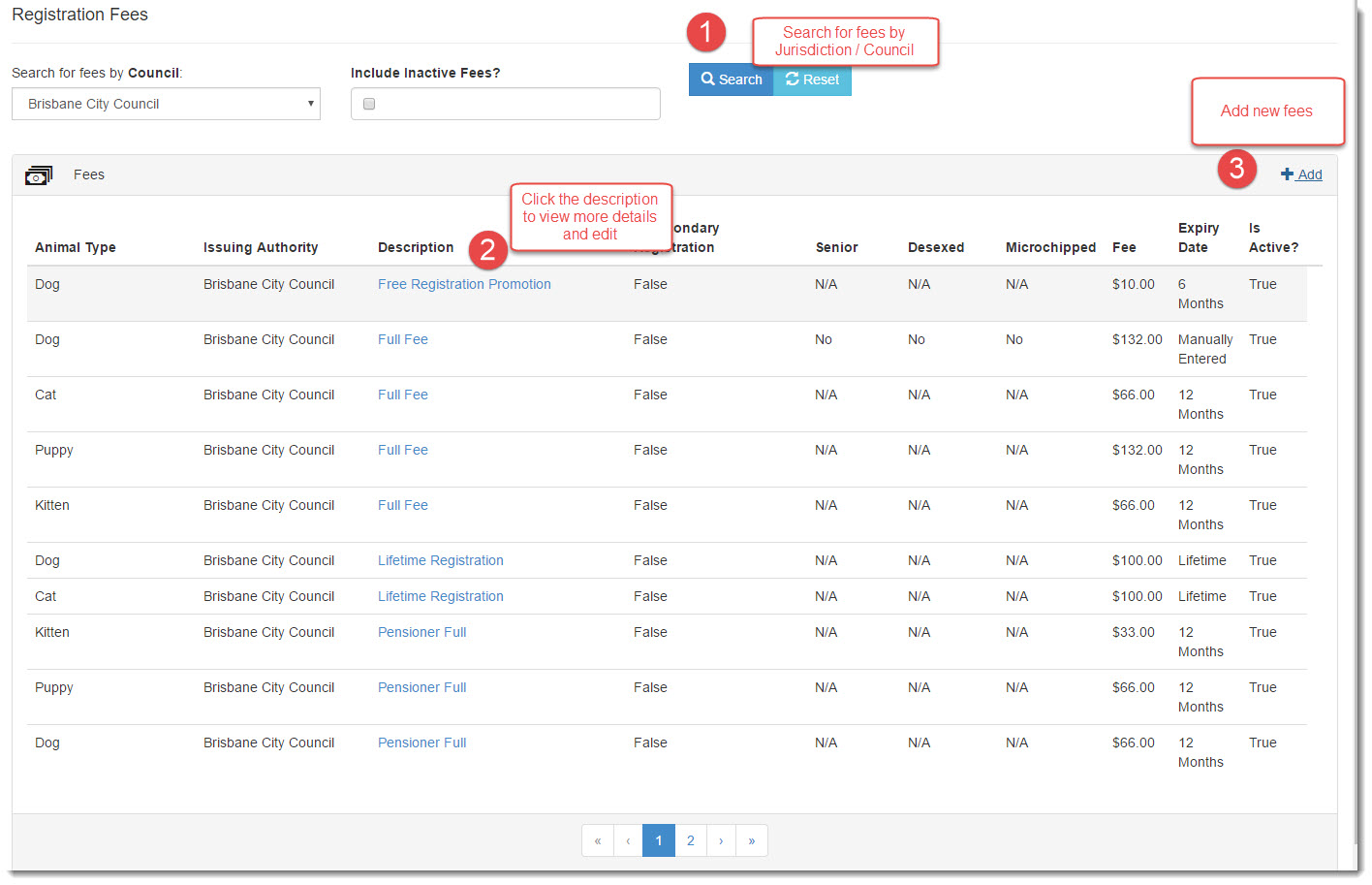
Task: Go to page 2 of fees
Action: coord(691,840)
